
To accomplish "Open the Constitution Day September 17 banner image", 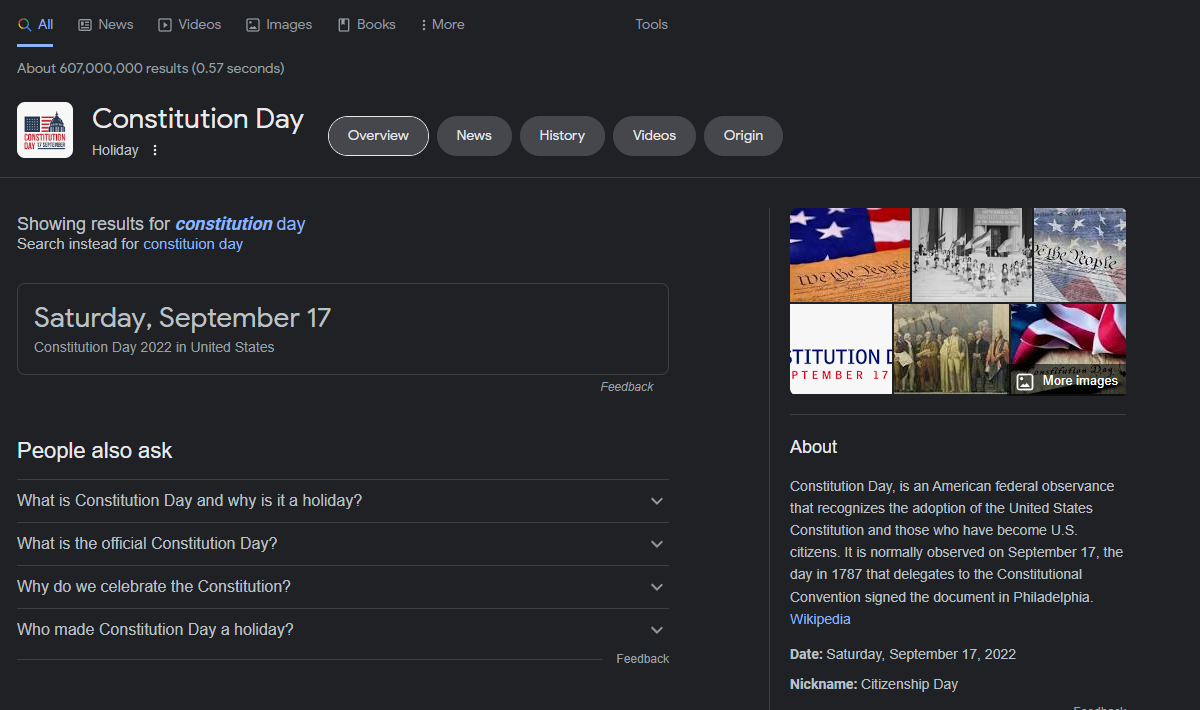I will 841,349.
